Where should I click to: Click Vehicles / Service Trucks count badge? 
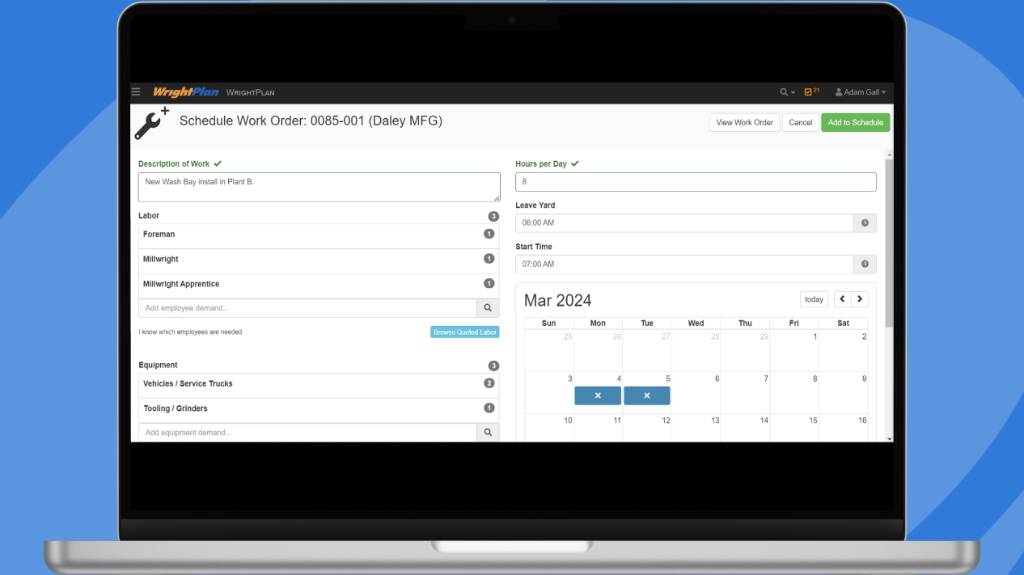[488, 384]
